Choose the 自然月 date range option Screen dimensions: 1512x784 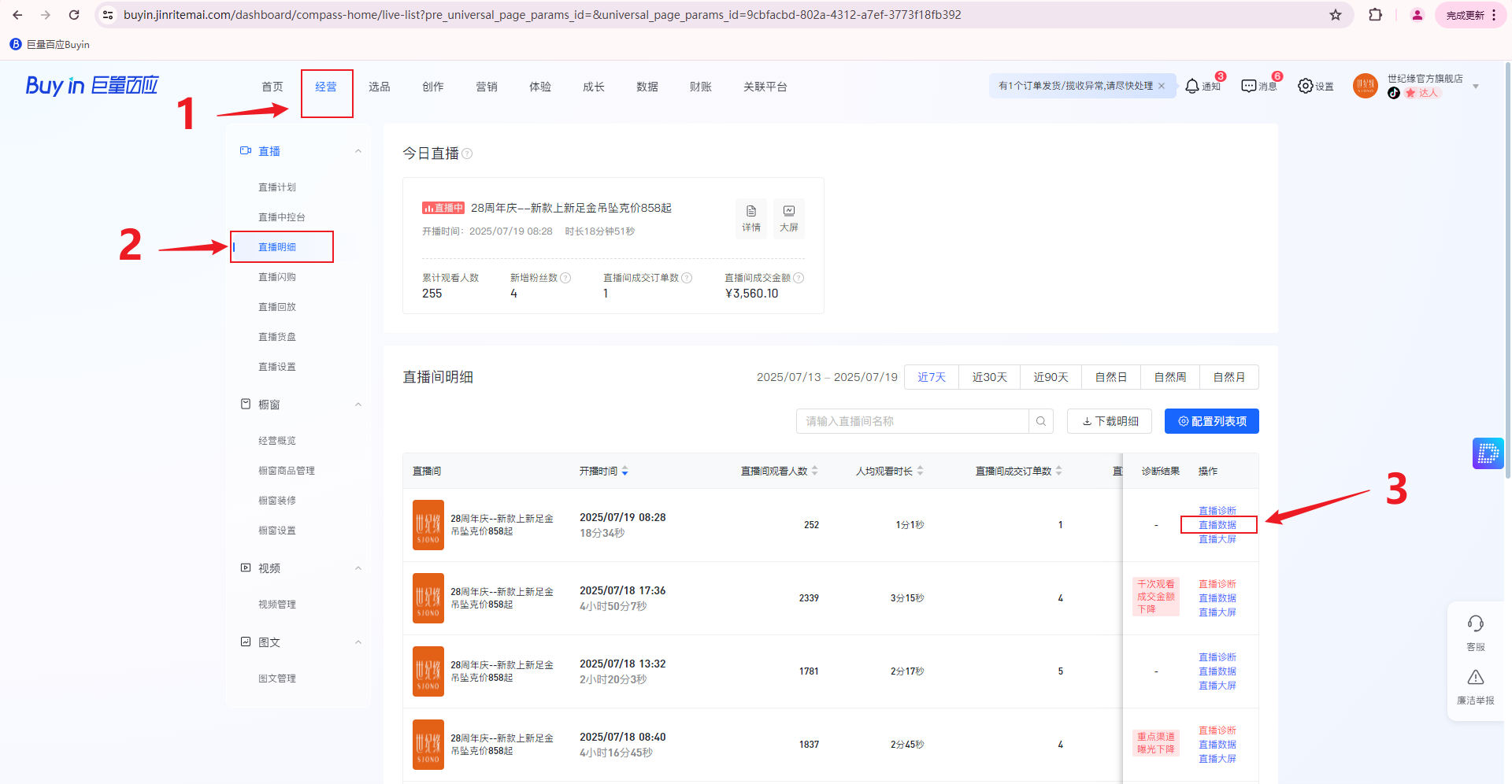click(1228, 377)
